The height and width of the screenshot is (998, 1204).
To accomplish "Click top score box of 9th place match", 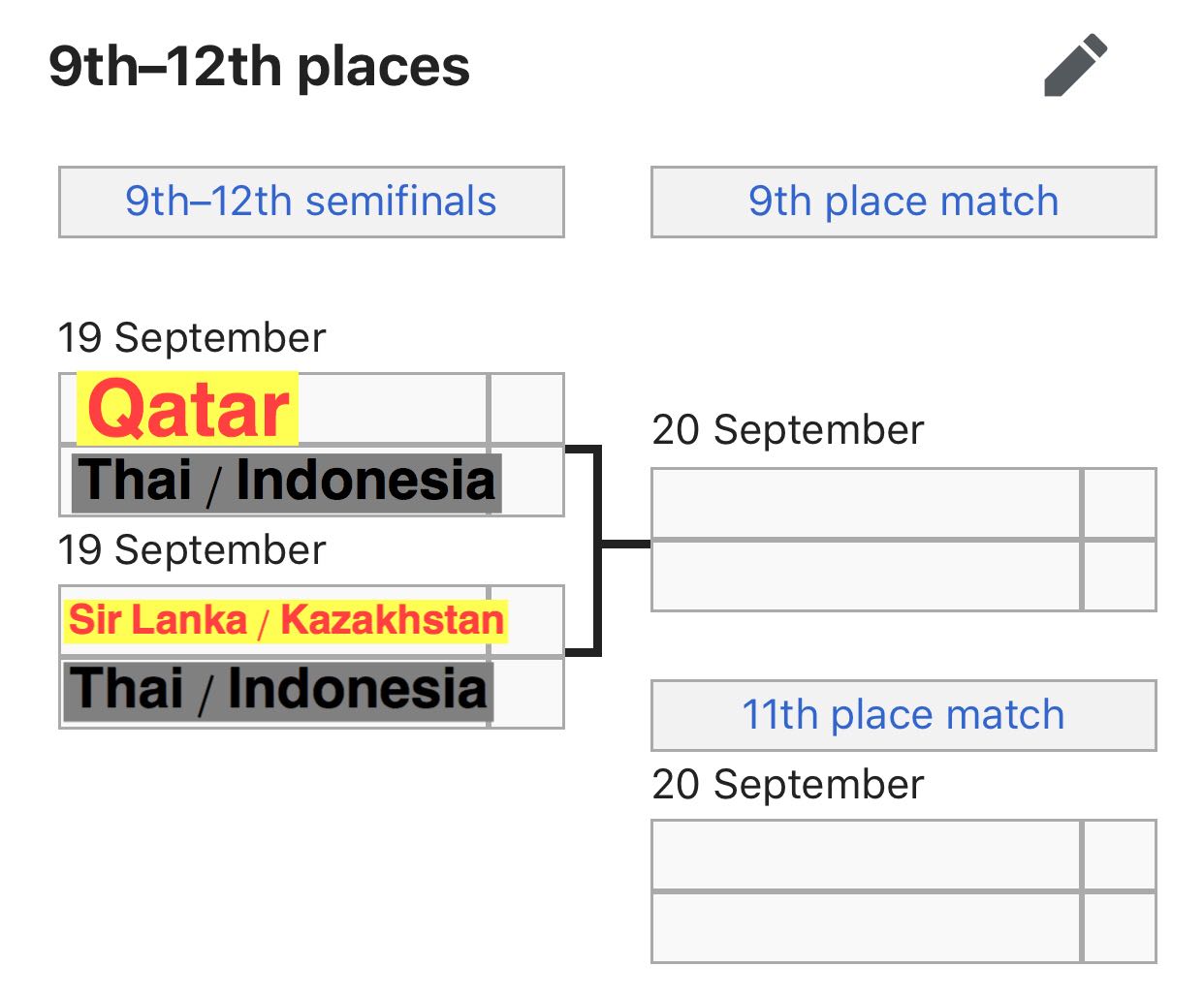I will 1120,503.
